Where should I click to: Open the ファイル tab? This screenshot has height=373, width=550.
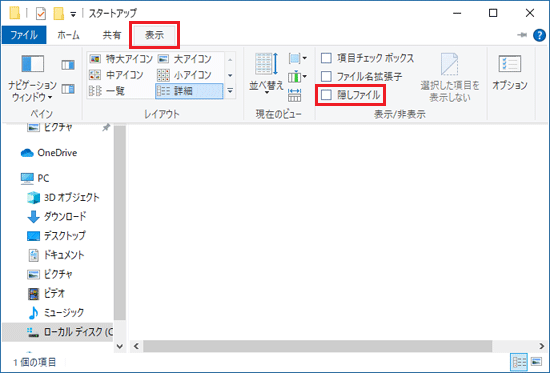(x=24, y=35)
